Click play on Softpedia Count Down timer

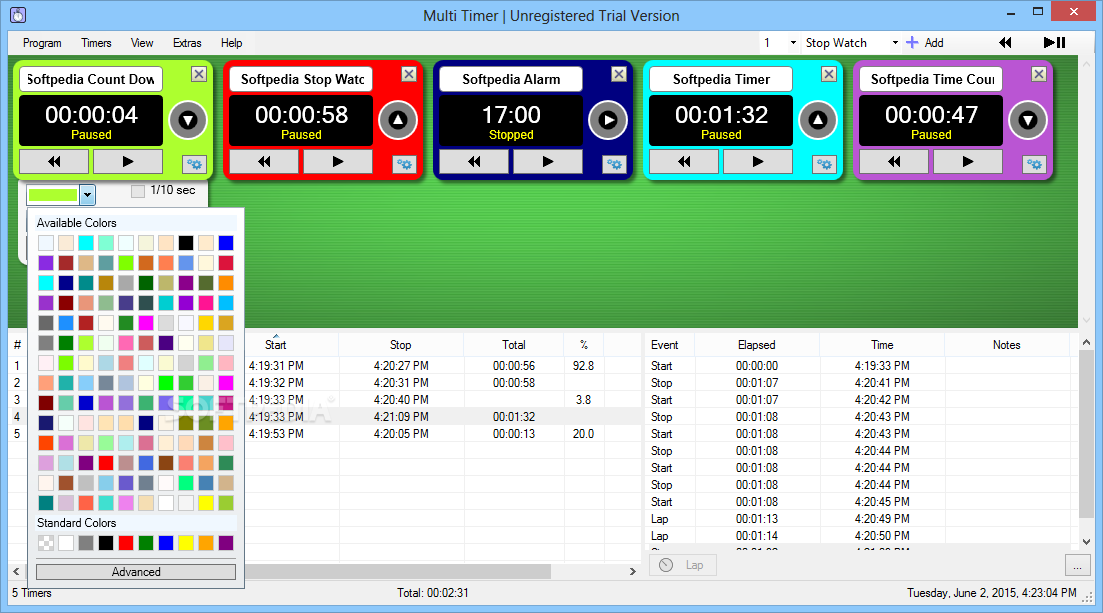(127, 162)
